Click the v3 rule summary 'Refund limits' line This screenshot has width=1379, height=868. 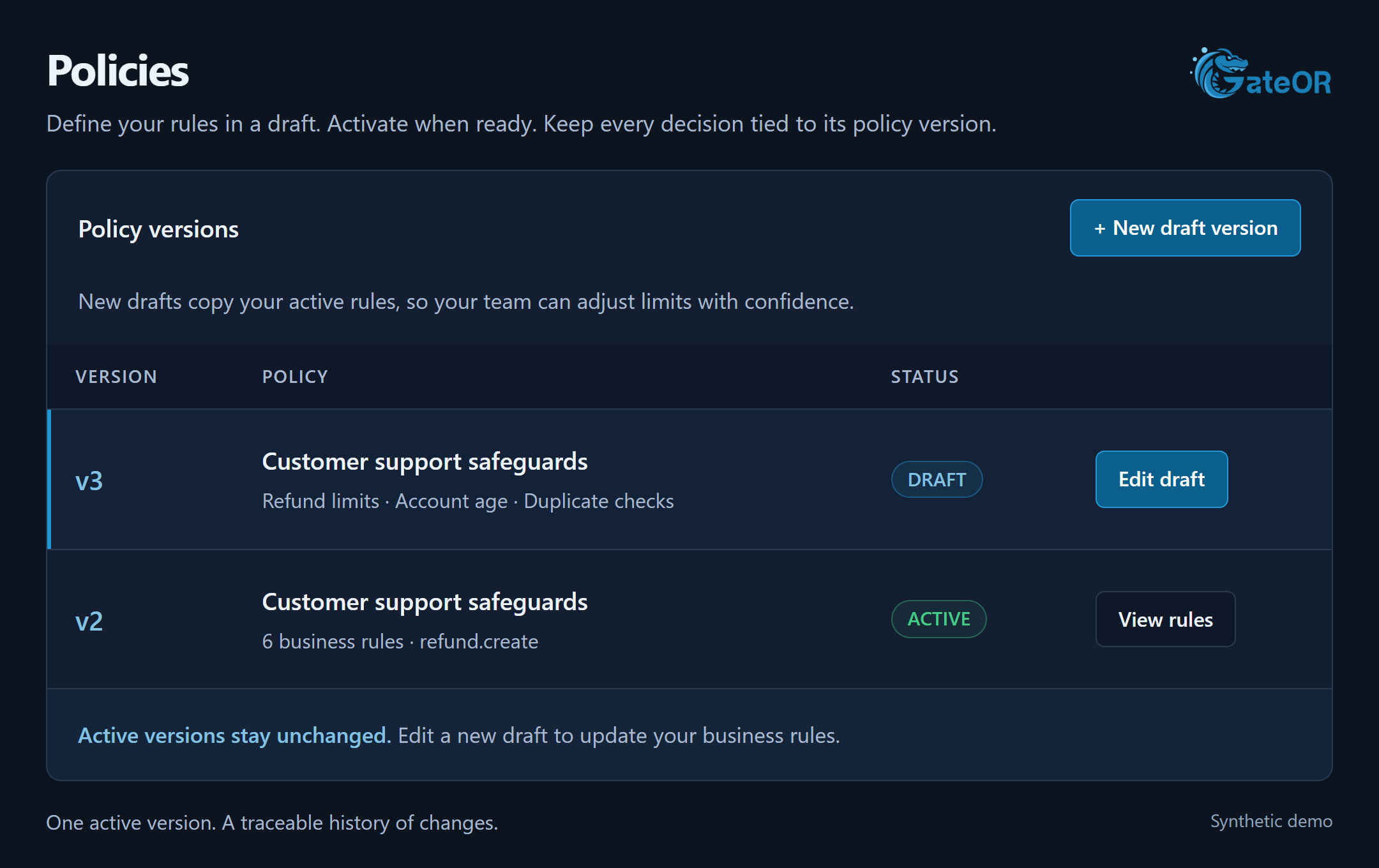468,501
